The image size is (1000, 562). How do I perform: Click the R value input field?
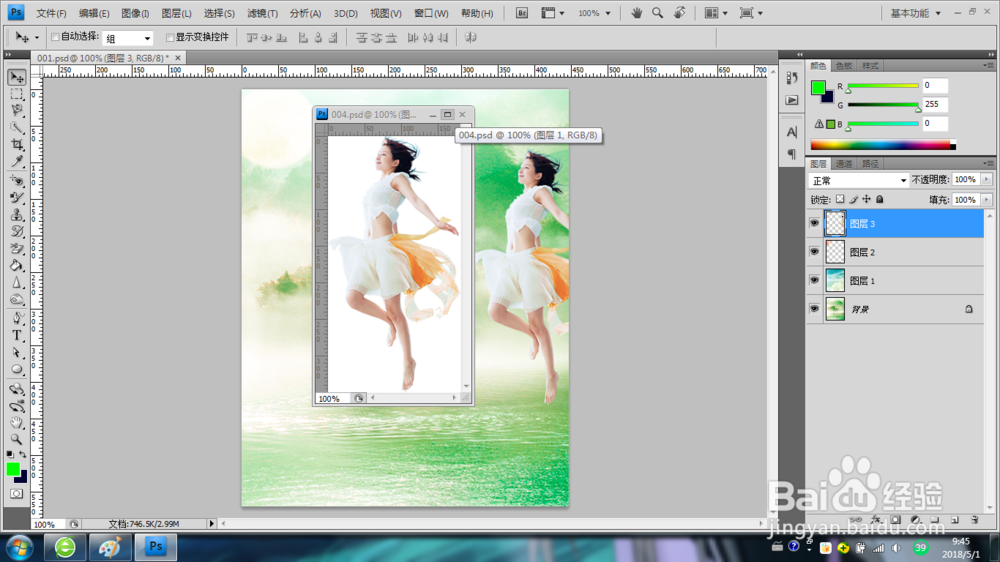pyautogui.click(x=934, y=85)
